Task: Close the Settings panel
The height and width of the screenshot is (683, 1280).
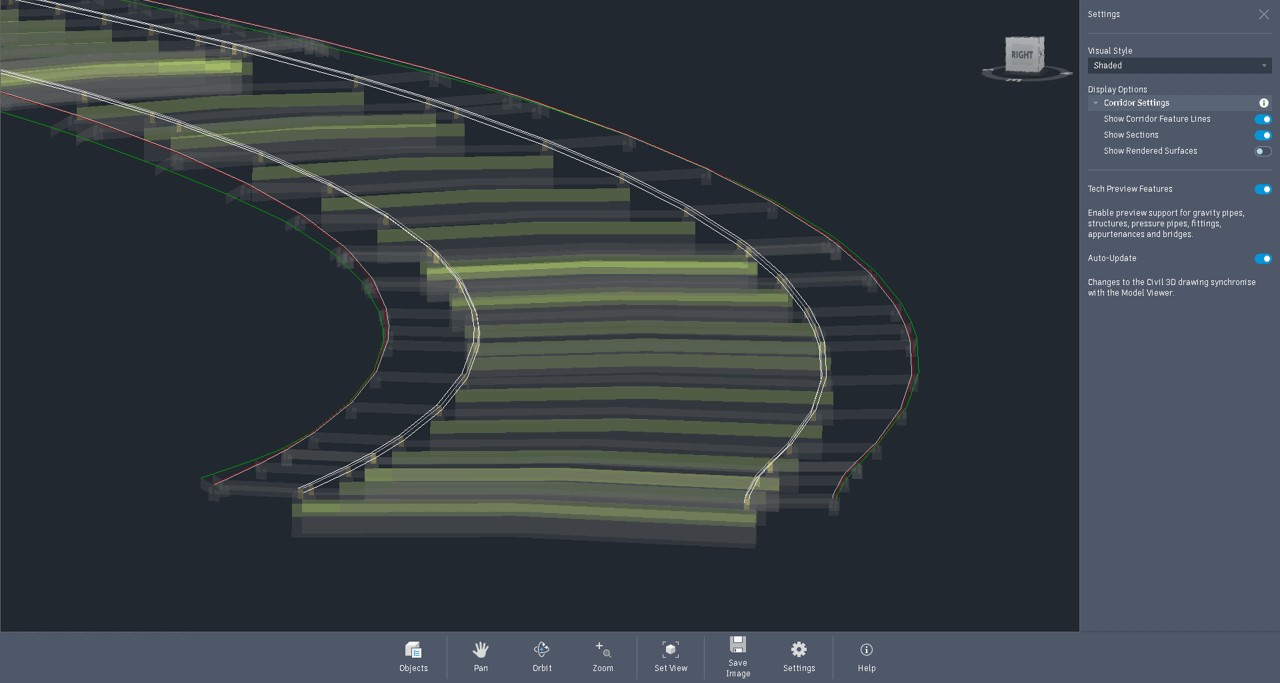Action: tap(1264, 14)
